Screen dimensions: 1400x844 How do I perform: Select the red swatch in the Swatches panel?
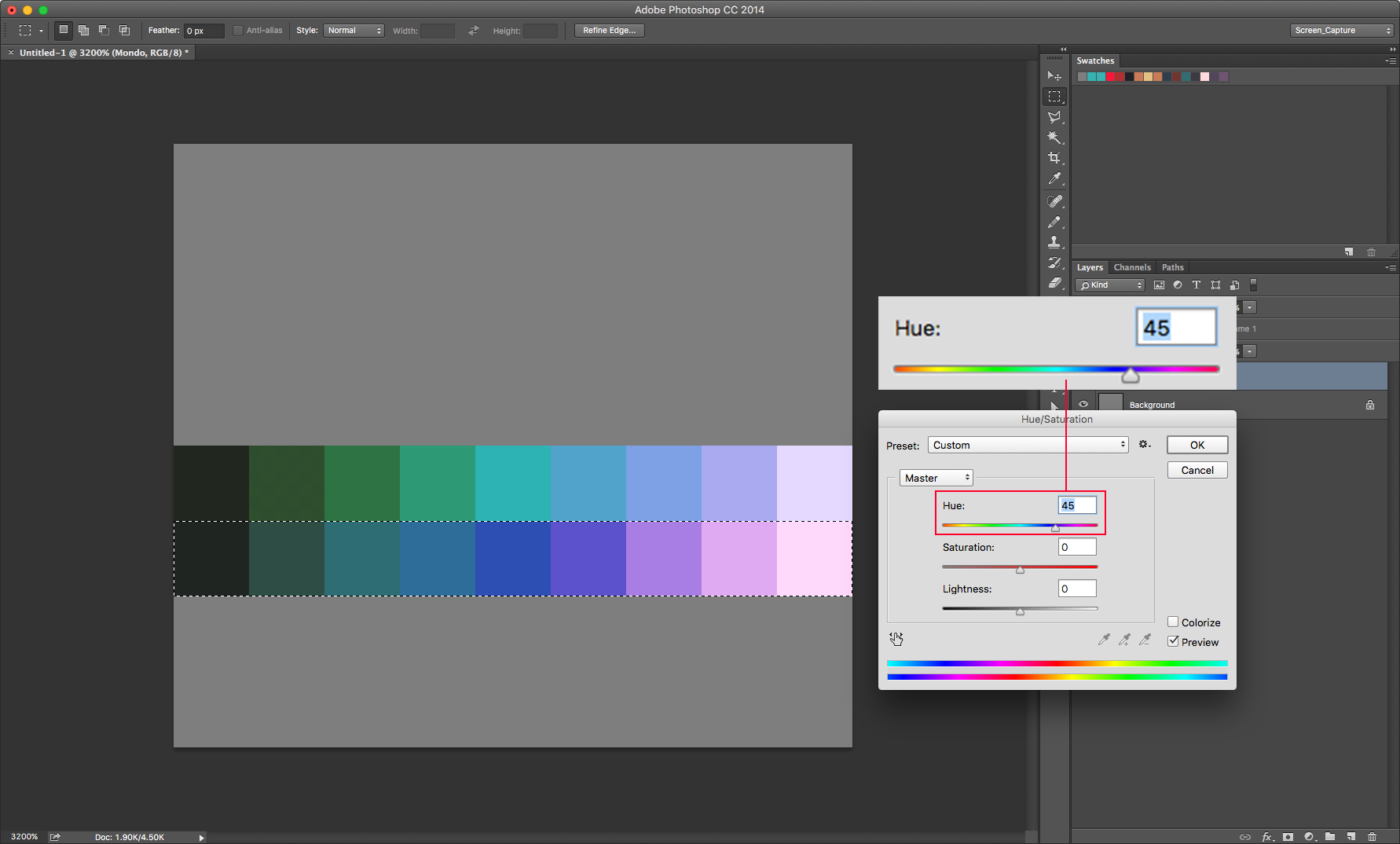pyautogui.click(x=1110, y=76)
